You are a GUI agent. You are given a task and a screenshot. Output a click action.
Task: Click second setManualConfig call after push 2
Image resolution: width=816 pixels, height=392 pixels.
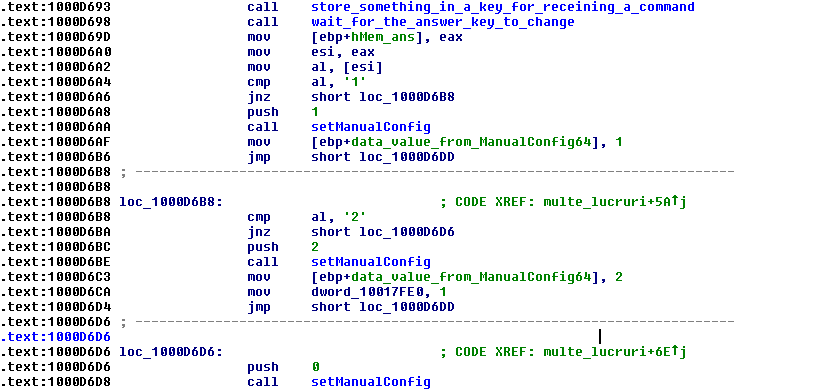(x=371, y=262)
